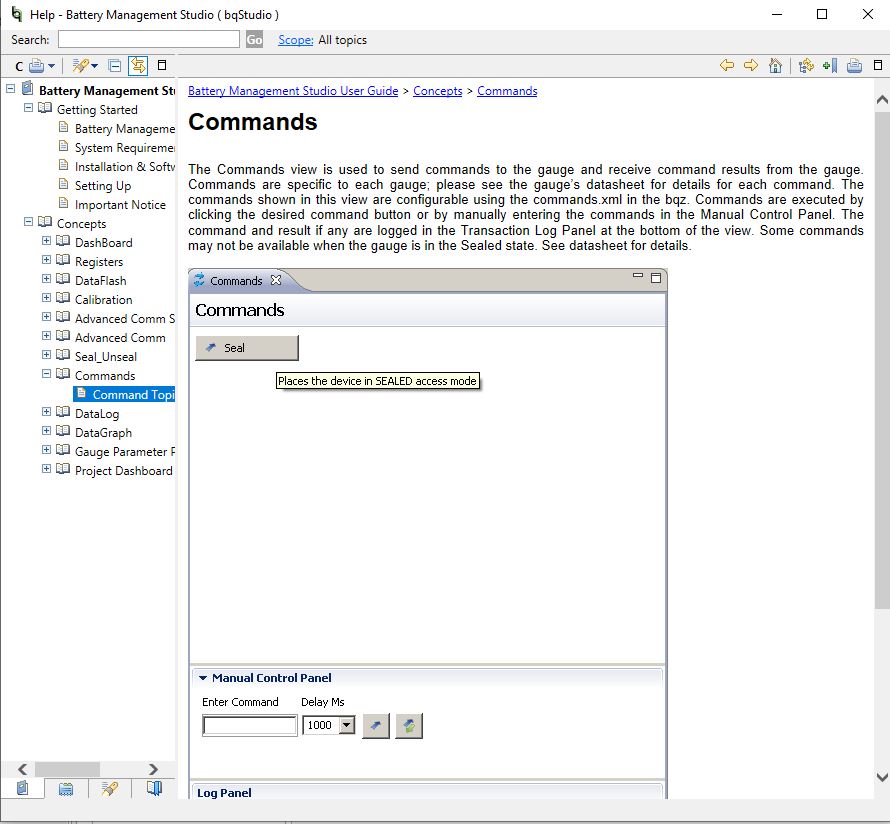The image size is (890, 824).
Task: Collapse the Commands tree node
Action: pos(47,374)
